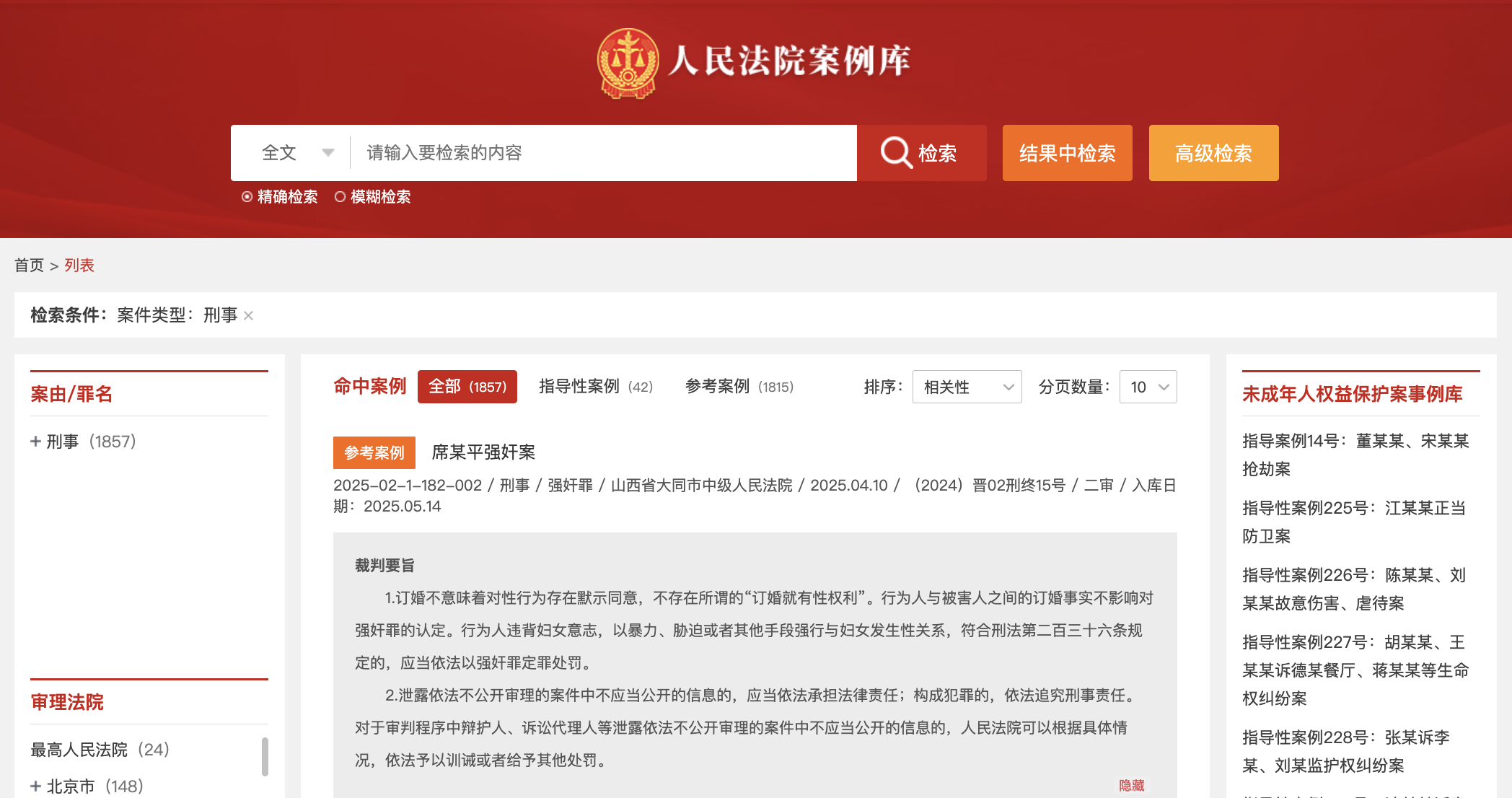Switch to the 指导性案例 (42) tab

(x=595, y=387)
